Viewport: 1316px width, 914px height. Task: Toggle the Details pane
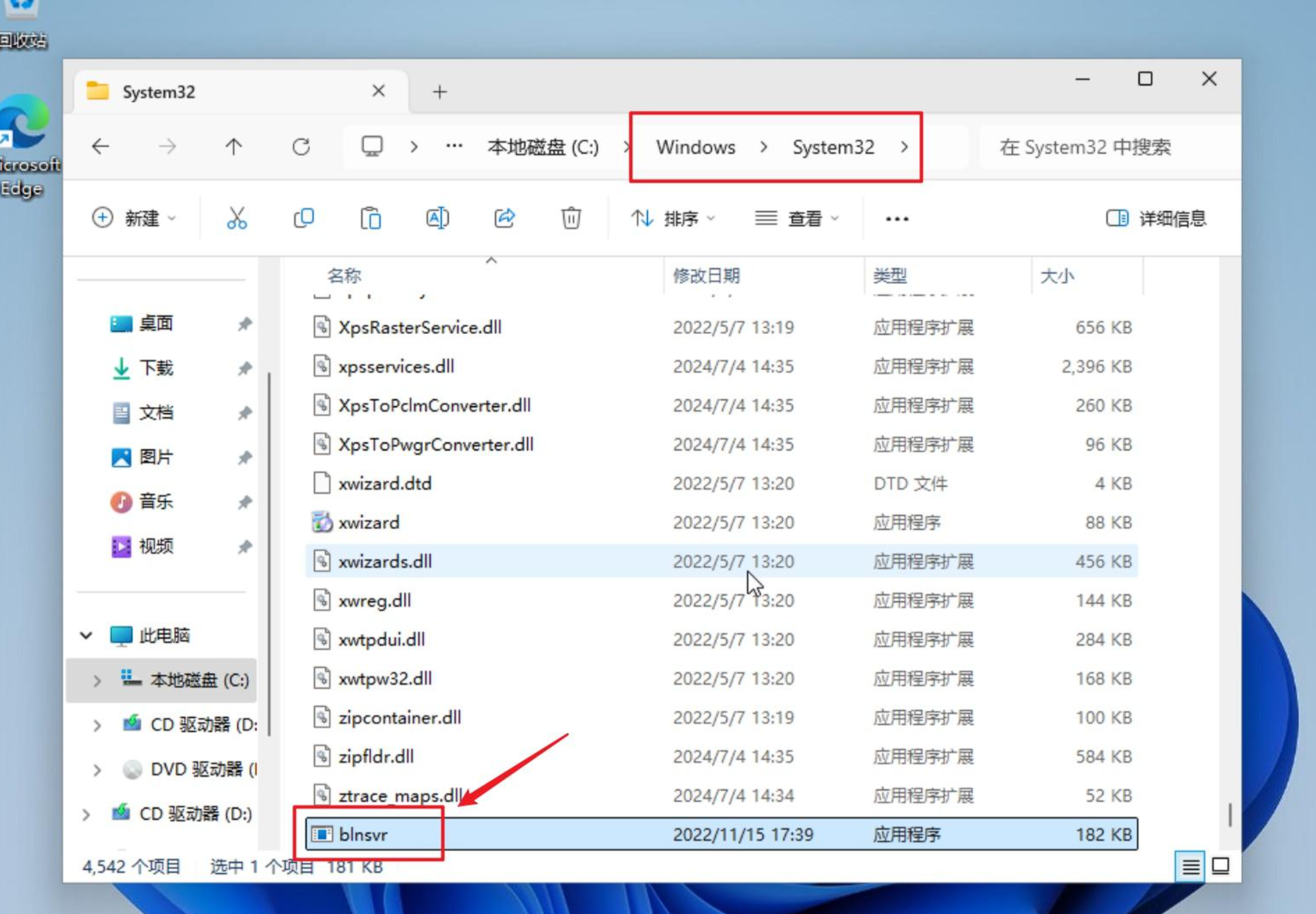(x=1156, y=219)
